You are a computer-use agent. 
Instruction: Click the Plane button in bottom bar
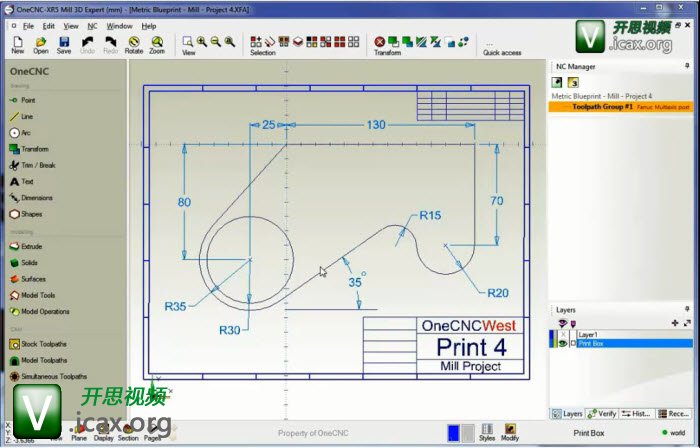(x=79, y=433)
